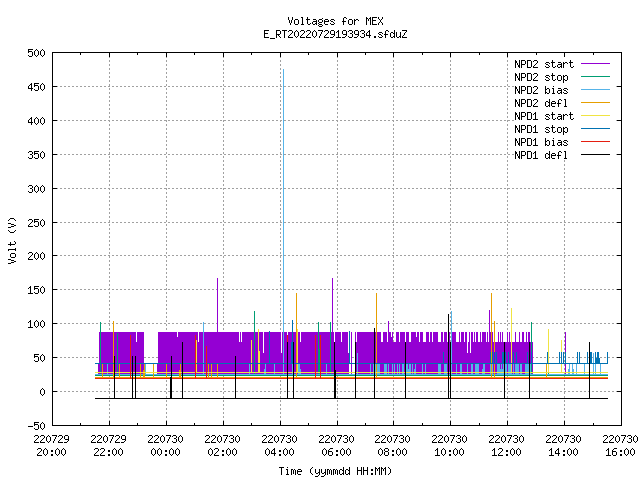This screenshot has height=480, width=640.
Task: Click the filename E_RT20220729193934.sfduZ subtitle
Action: pos(335,34)
